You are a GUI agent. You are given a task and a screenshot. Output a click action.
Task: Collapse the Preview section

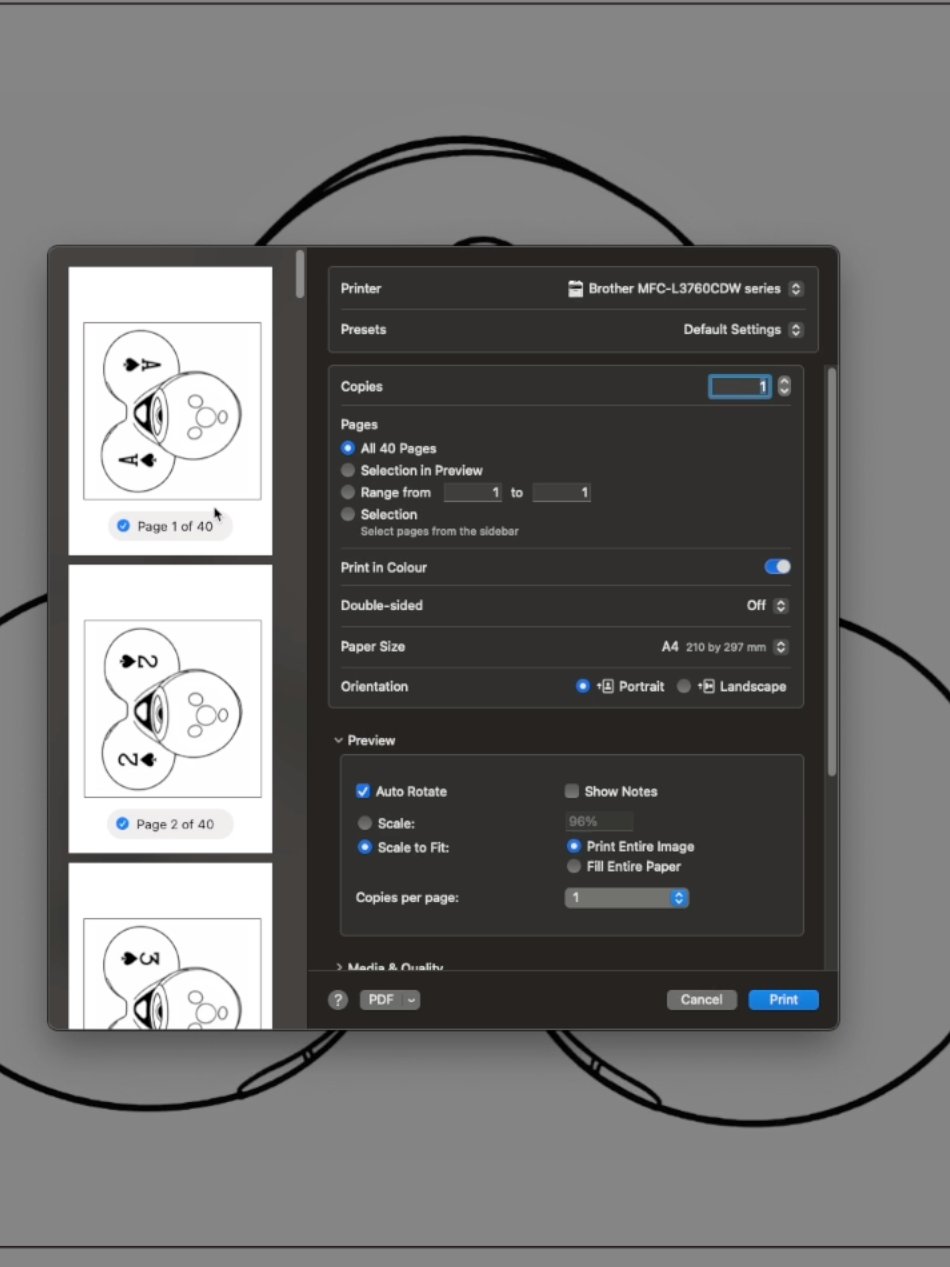point(339,741)
